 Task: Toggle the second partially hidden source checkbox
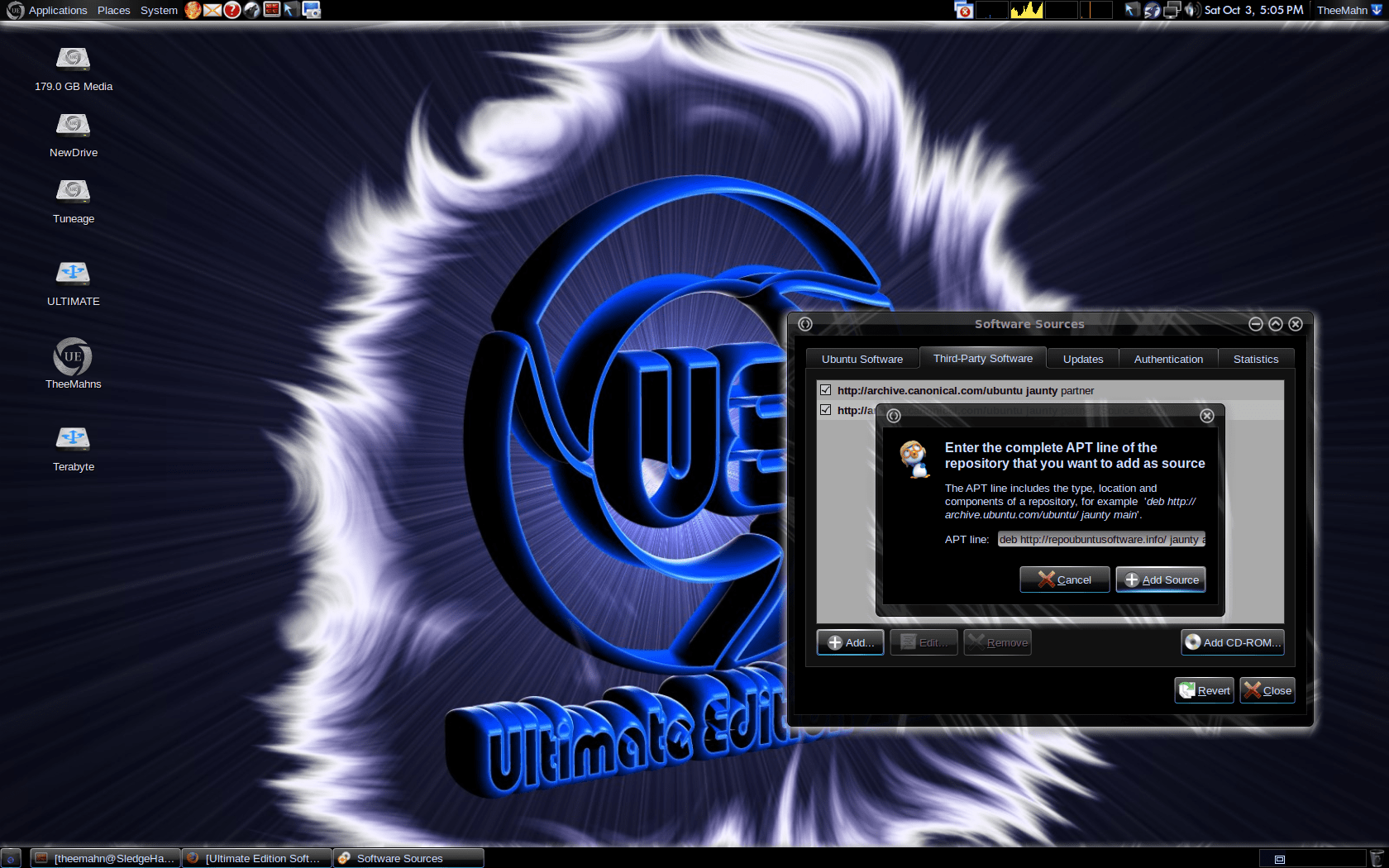(825, 409)
